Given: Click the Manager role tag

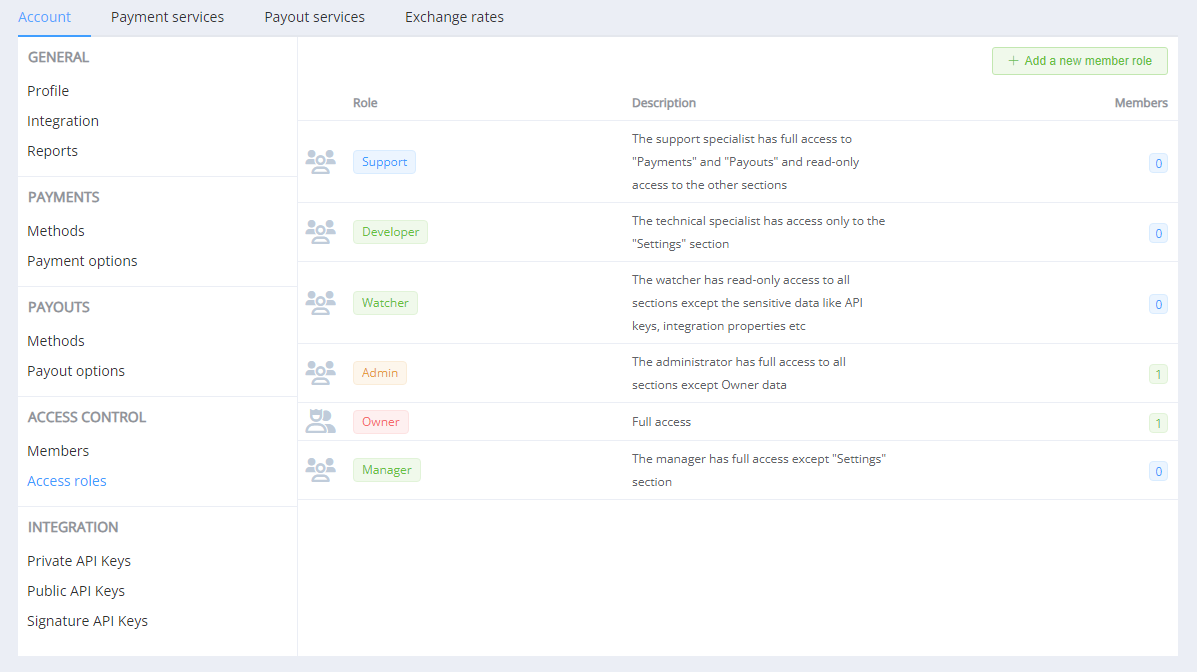Looking at the screenshot, I should pos(386,470).
